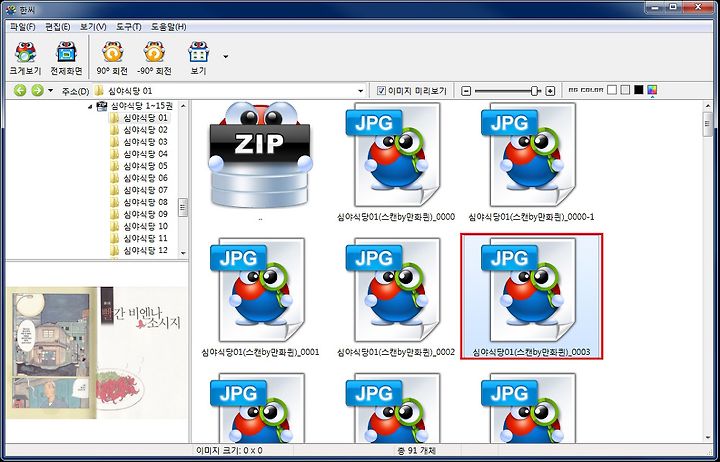Click the file list scrollbar thumb

(708, 124)
